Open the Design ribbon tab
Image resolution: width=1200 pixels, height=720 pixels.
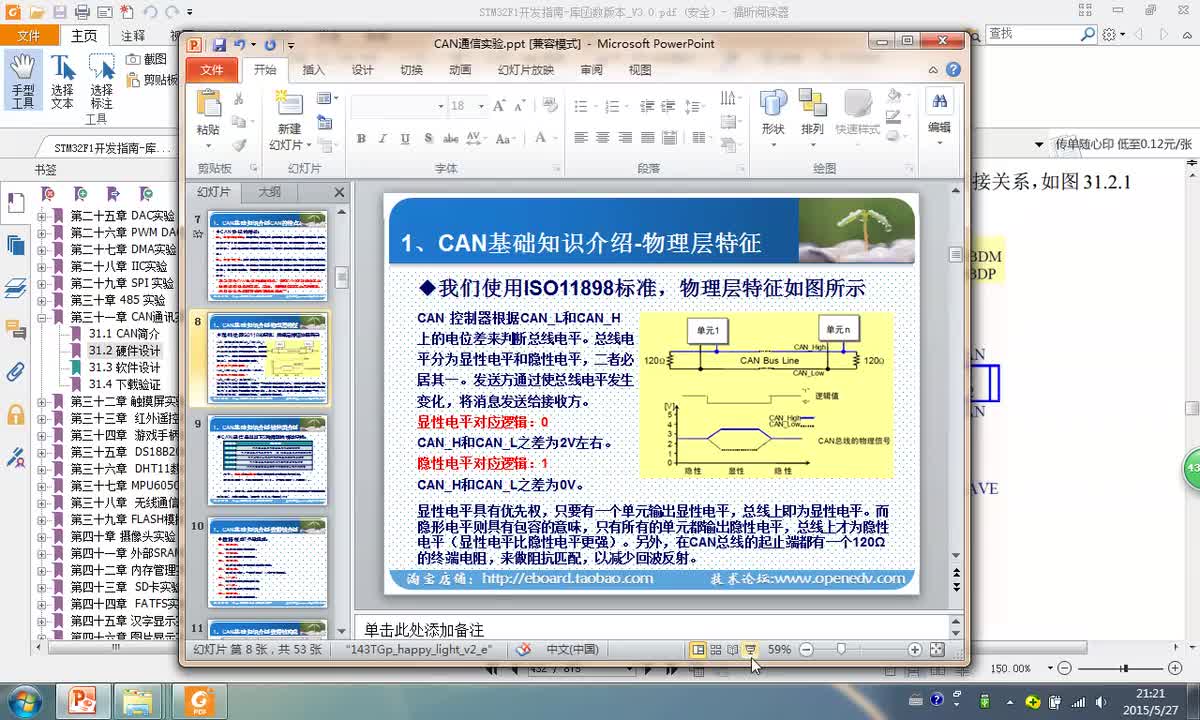362,70
